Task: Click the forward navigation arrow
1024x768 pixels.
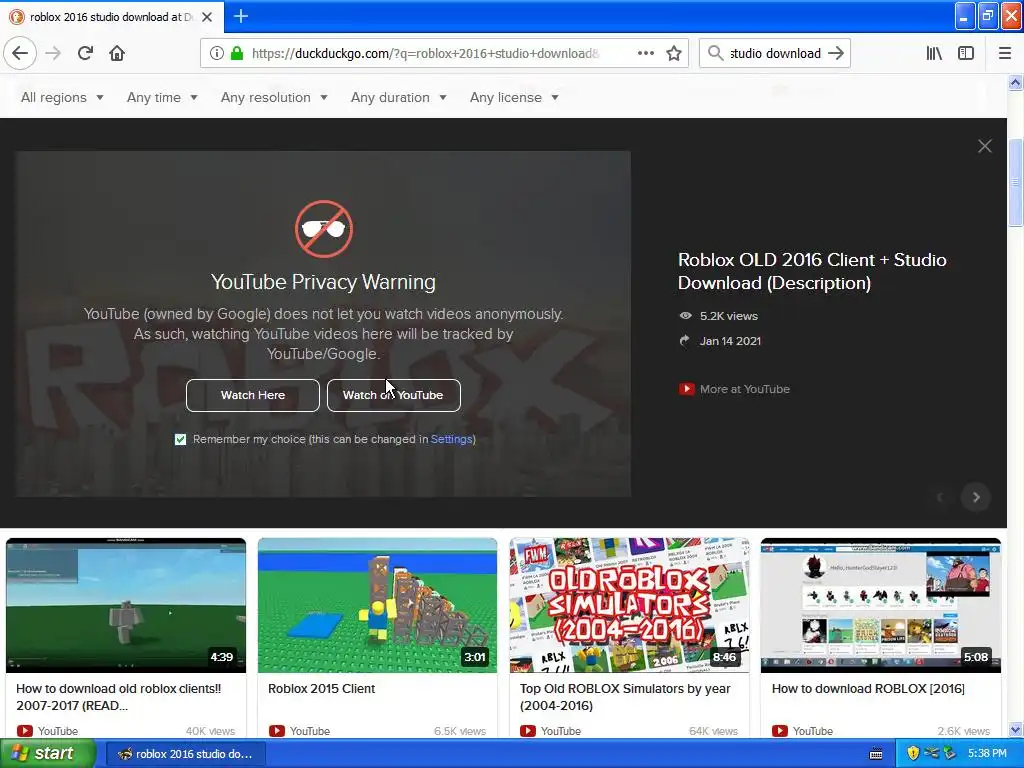Action: tap(53, 53)
